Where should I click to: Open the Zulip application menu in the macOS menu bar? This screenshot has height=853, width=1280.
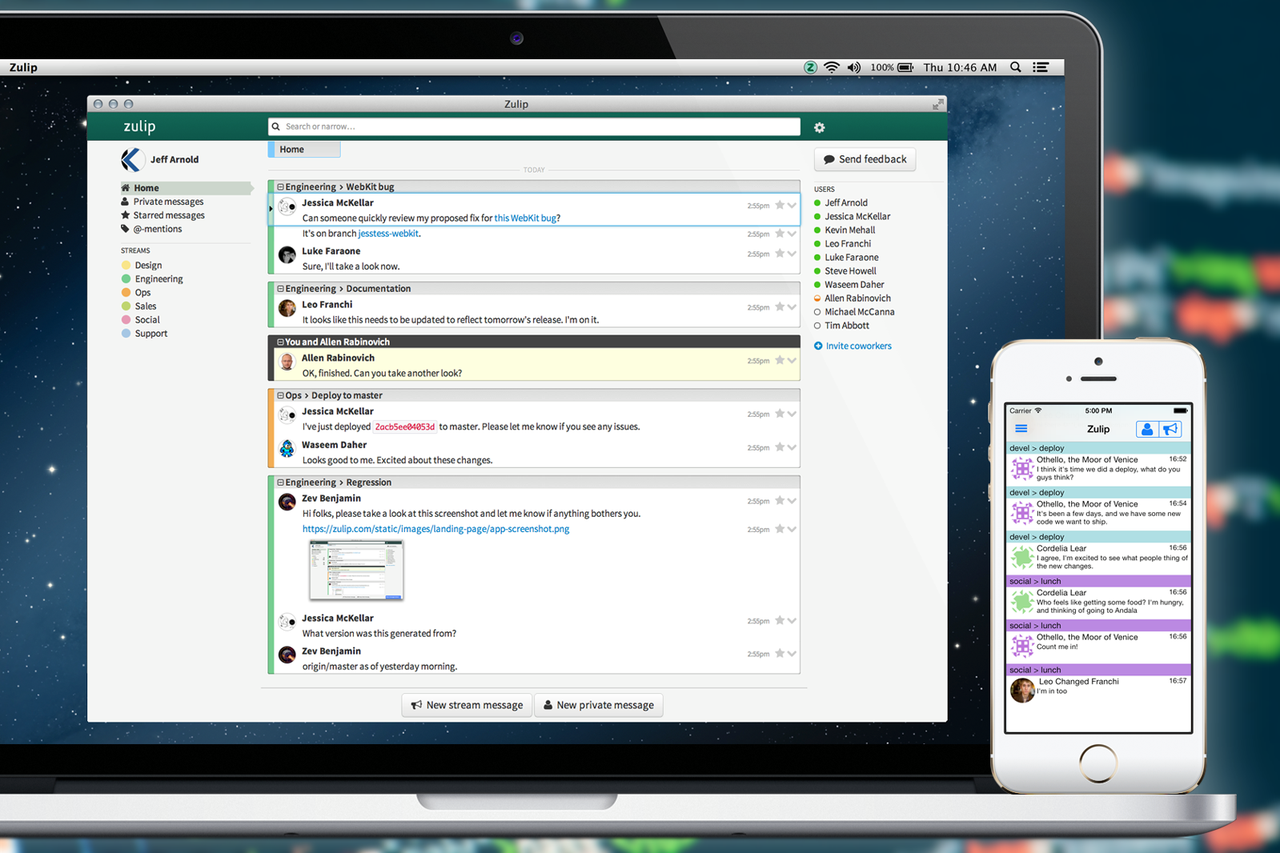pos(23,67)
